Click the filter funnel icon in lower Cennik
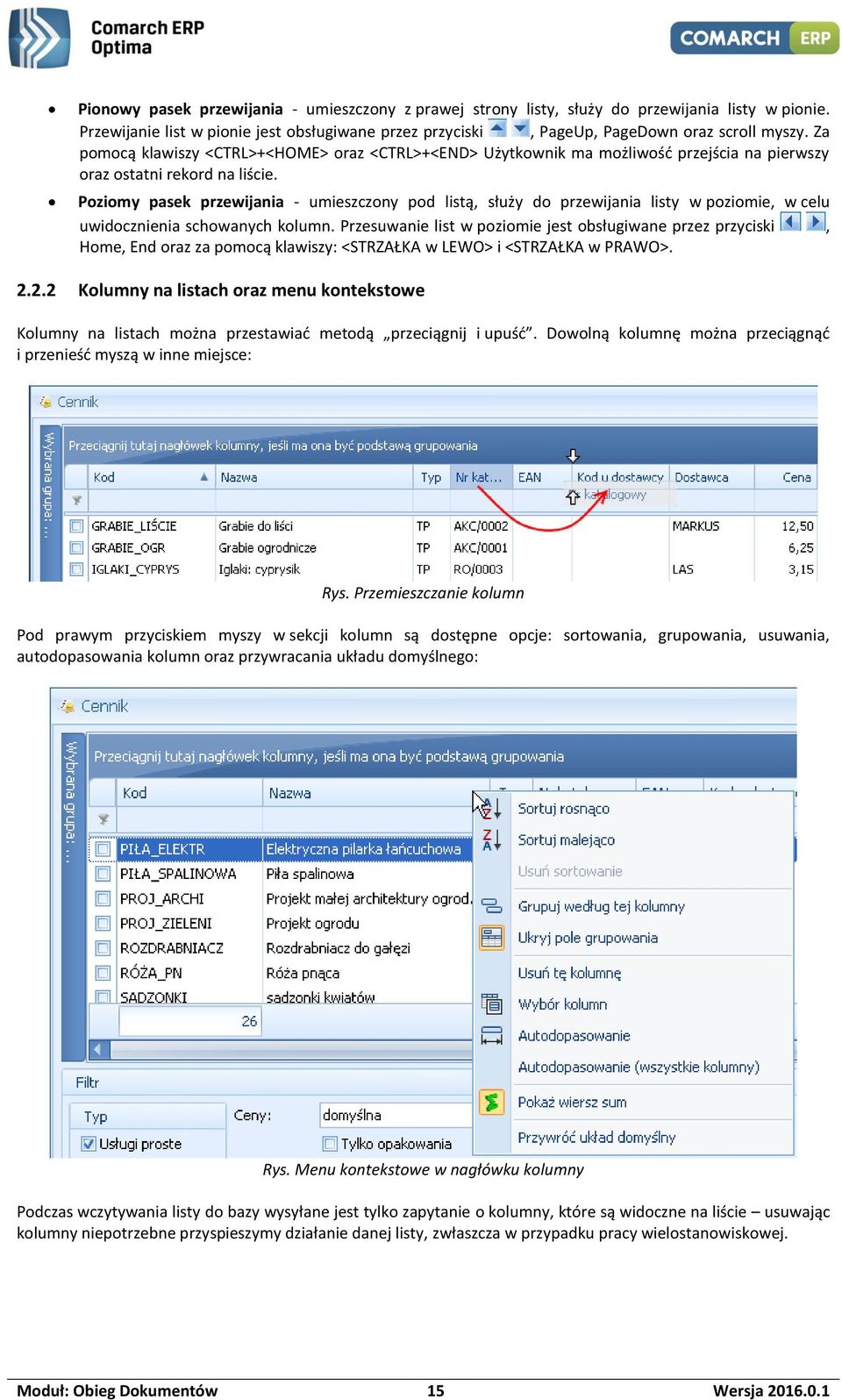This screenshot has height=1400, width=842. click(103, 819)
